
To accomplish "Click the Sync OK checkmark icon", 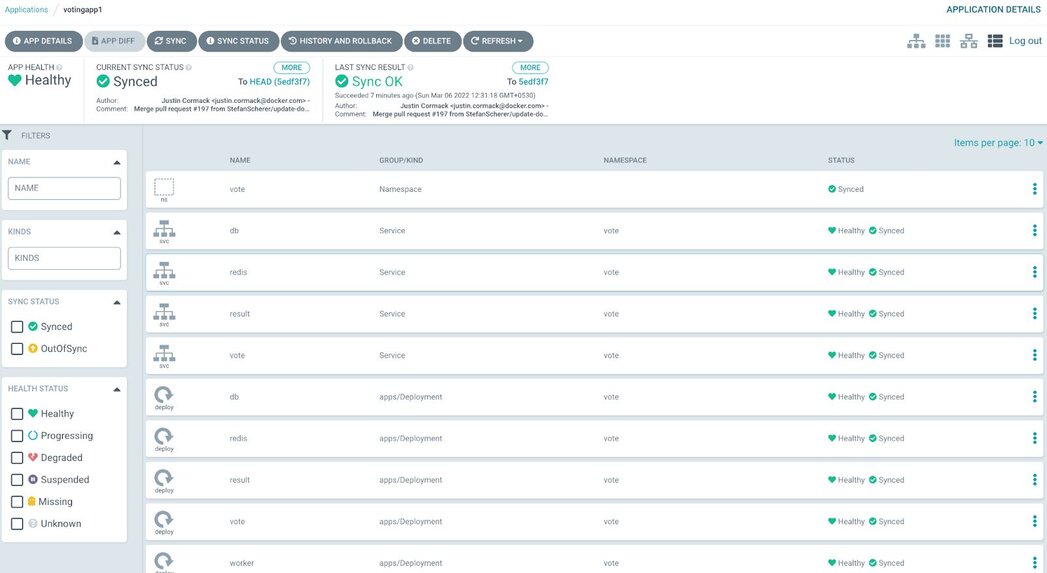I will (341, 81).
